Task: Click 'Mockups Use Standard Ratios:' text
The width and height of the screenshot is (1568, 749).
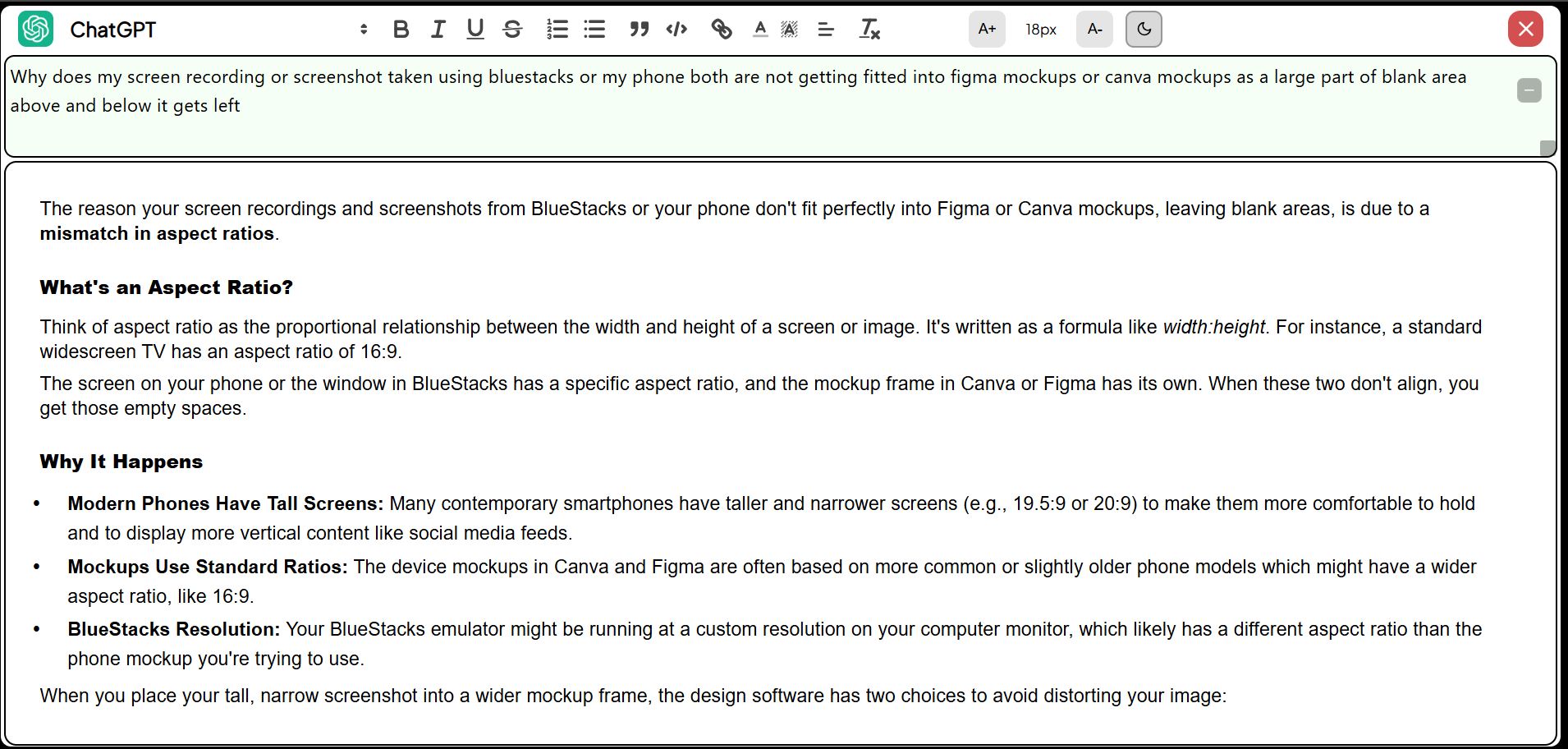Action: [208, 567]
